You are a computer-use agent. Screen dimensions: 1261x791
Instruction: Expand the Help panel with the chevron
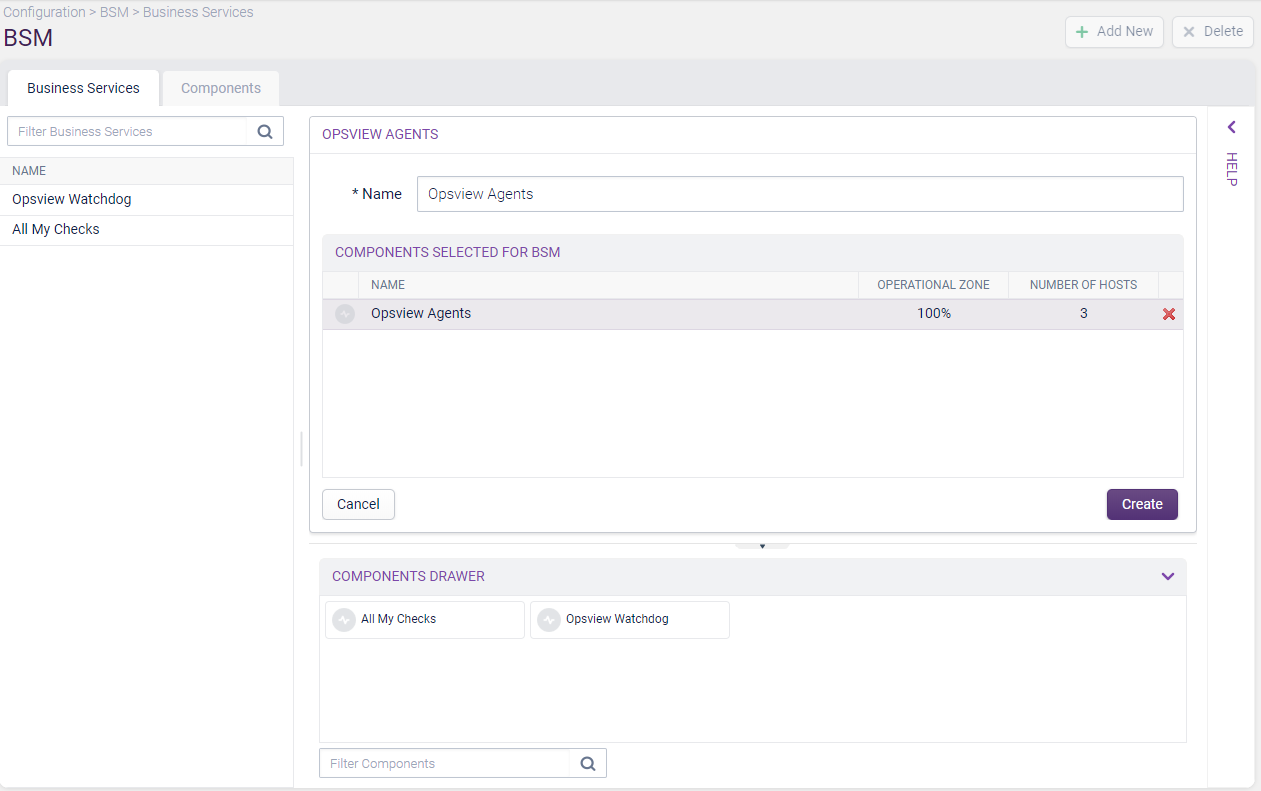[1232, 127]
